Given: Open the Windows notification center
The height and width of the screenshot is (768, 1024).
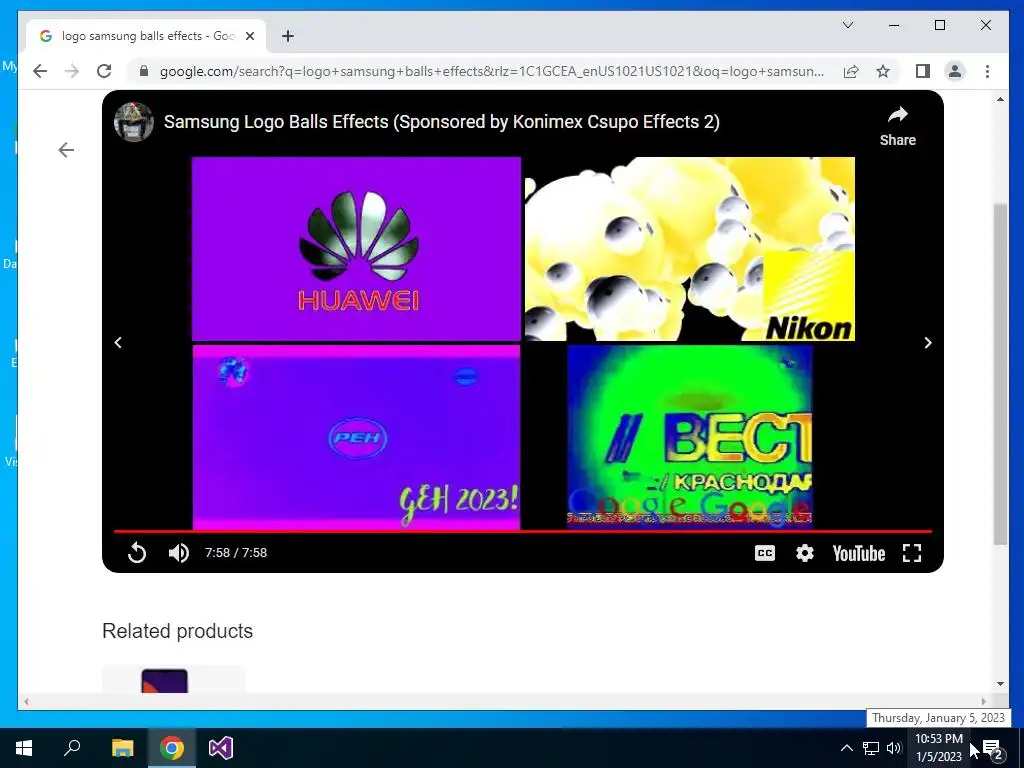Looking at the screenshot, I should click(x=993, y=748).
